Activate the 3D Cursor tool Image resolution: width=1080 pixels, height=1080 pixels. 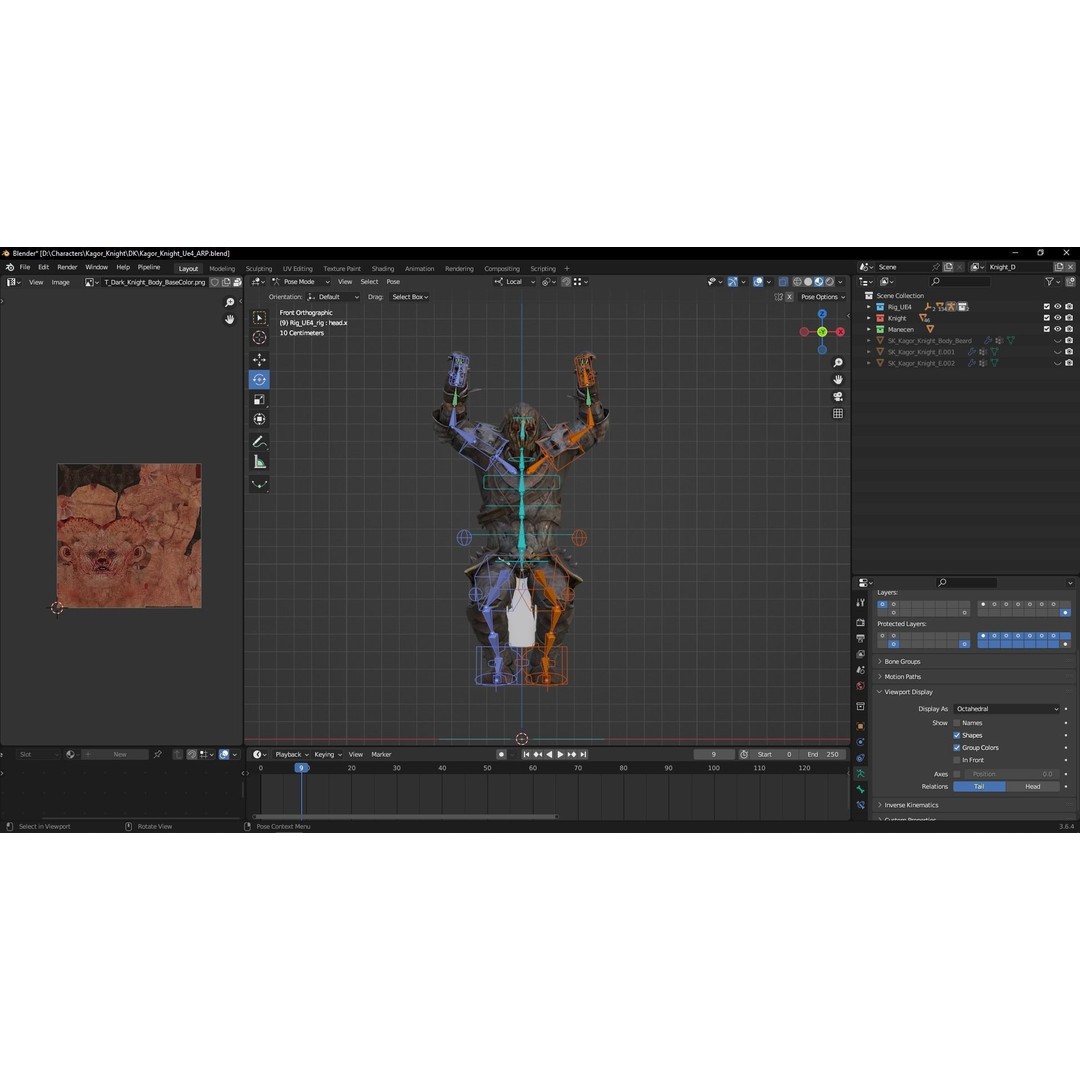[259, 337]
